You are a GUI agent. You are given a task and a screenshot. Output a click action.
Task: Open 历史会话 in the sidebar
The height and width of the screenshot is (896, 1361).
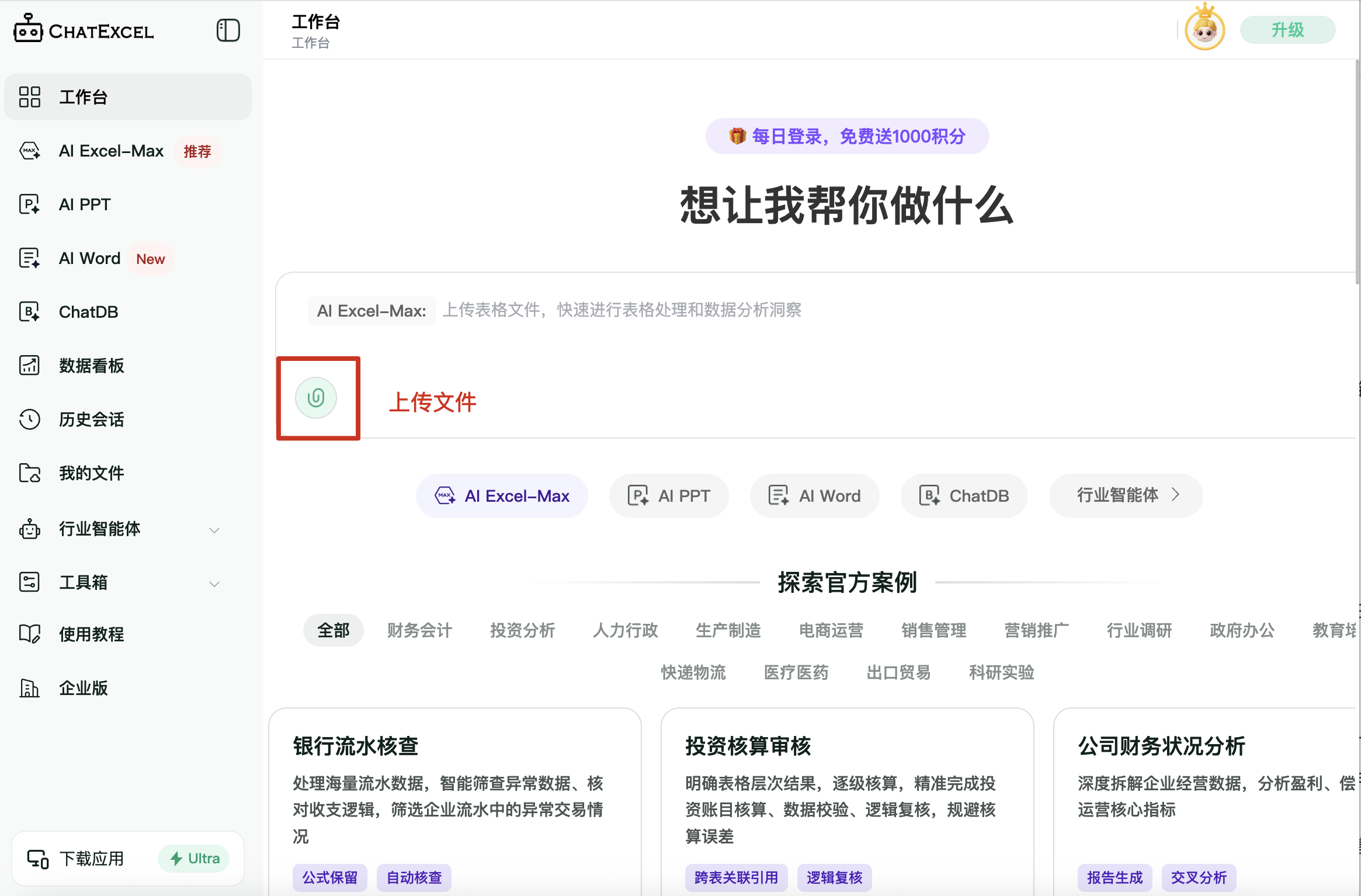point(128,419)
